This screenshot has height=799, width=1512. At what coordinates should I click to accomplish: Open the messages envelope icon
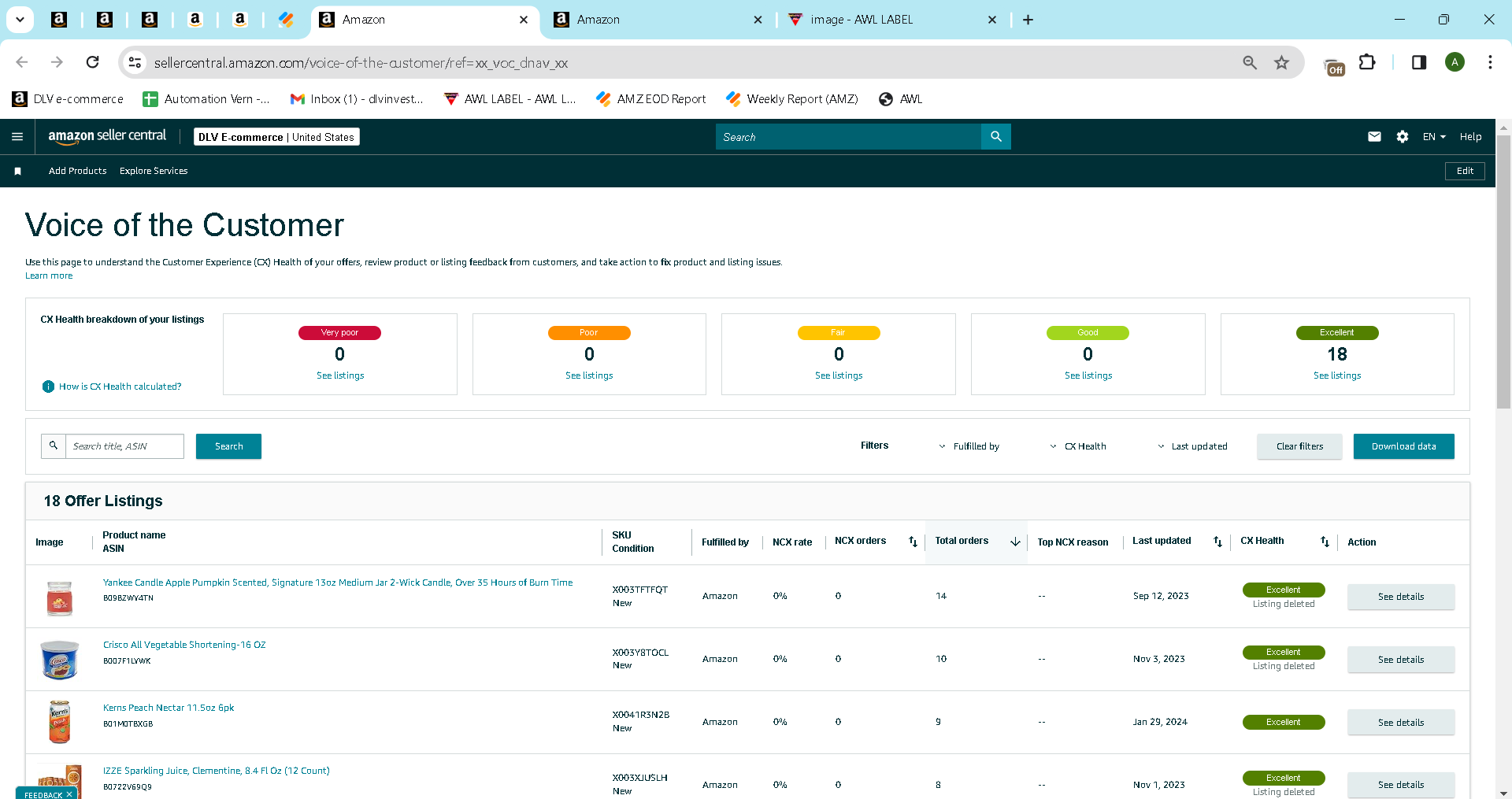coord(1374,137)
